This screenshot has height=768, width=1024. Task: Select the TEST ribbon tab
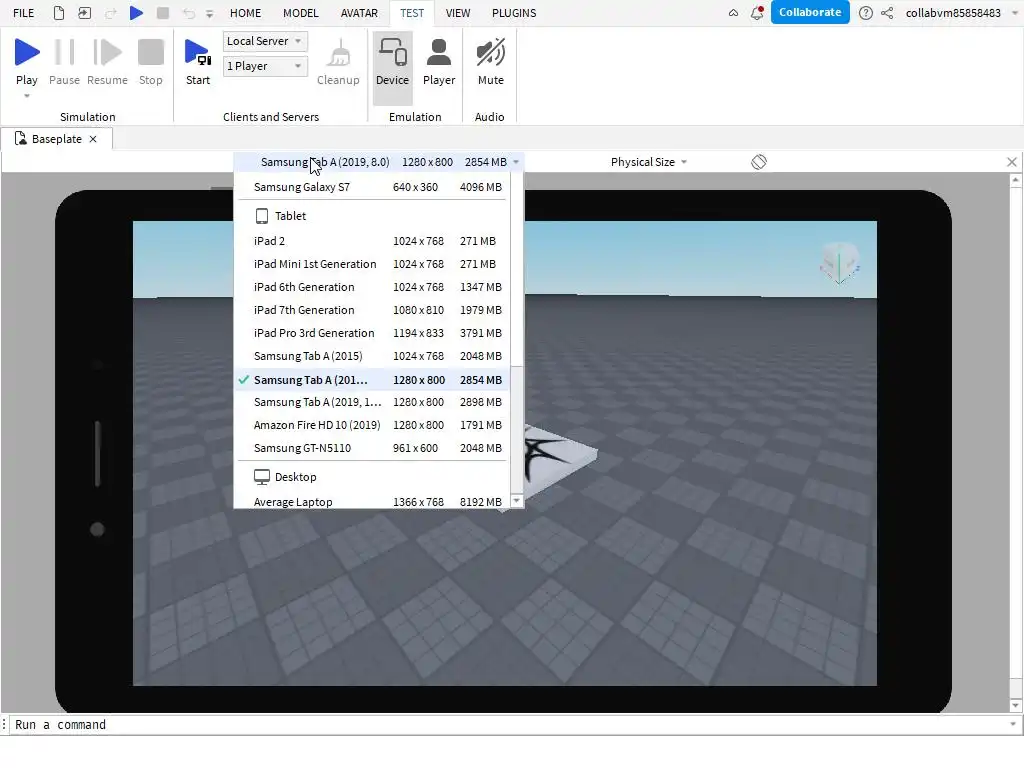click(x=412, y=13)
